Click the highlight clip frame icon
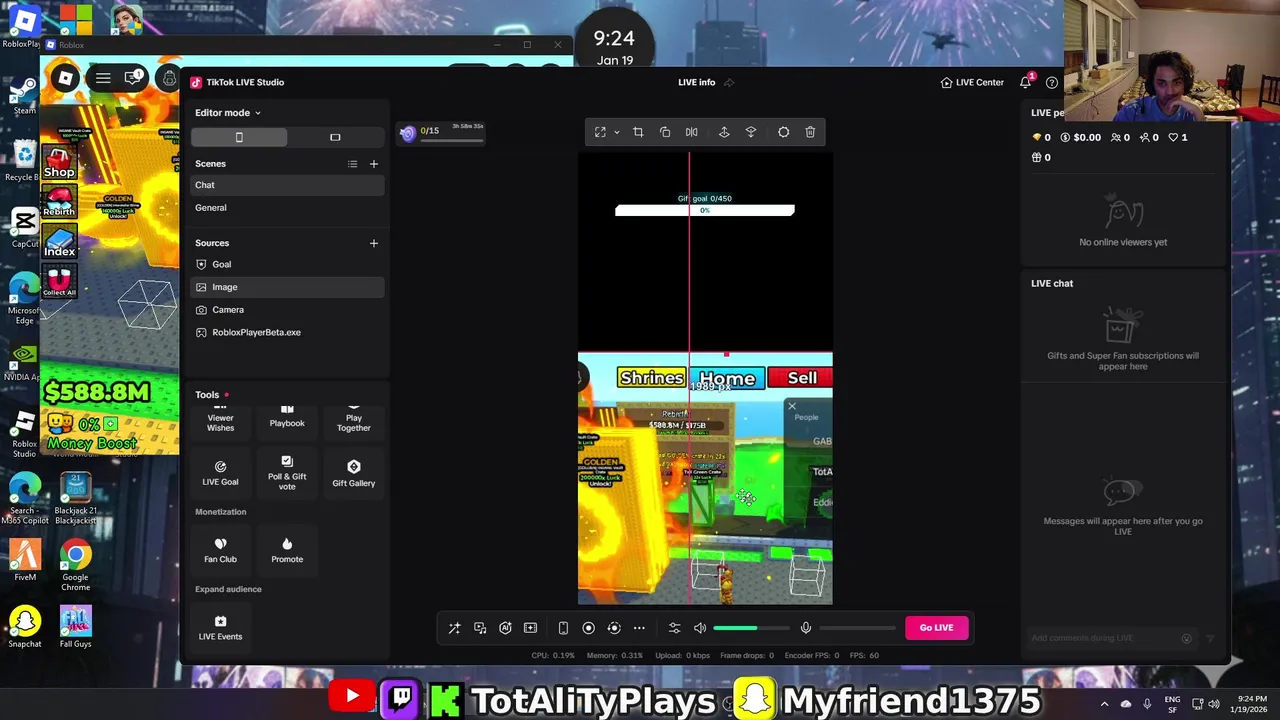 (530, 628)
